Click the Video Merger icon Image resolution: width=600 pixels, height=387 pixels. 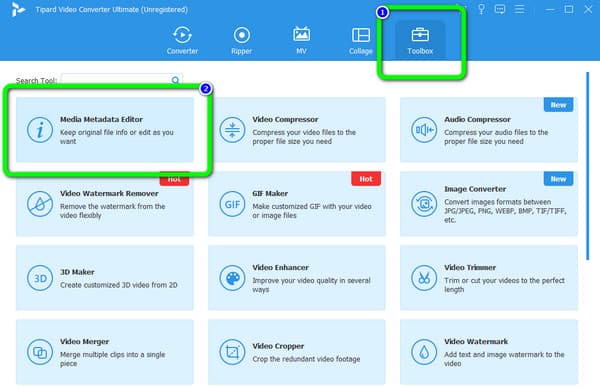pyautogui.click(x=40, y=352)
